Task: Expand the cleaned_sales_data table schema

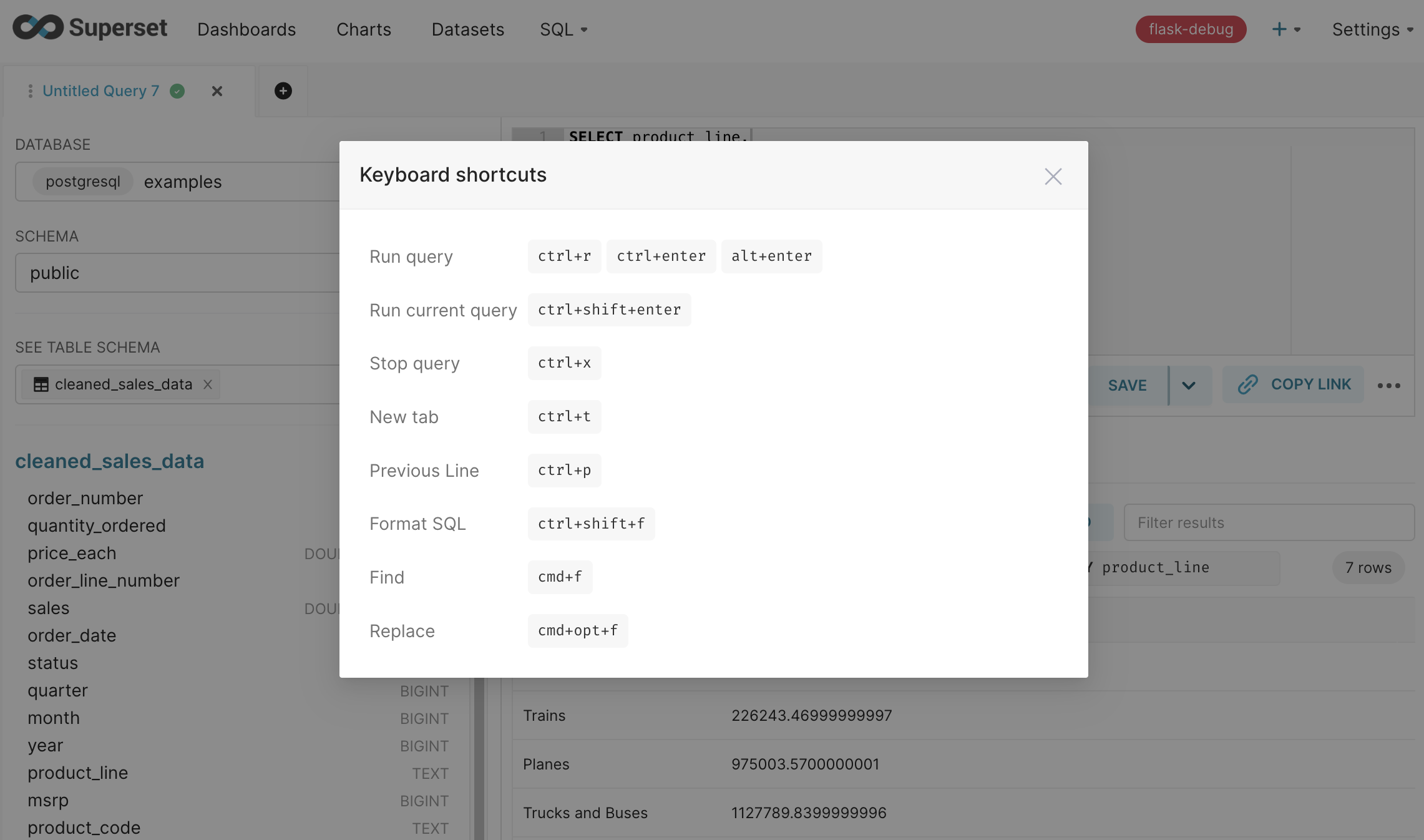Action: (109, 460)
